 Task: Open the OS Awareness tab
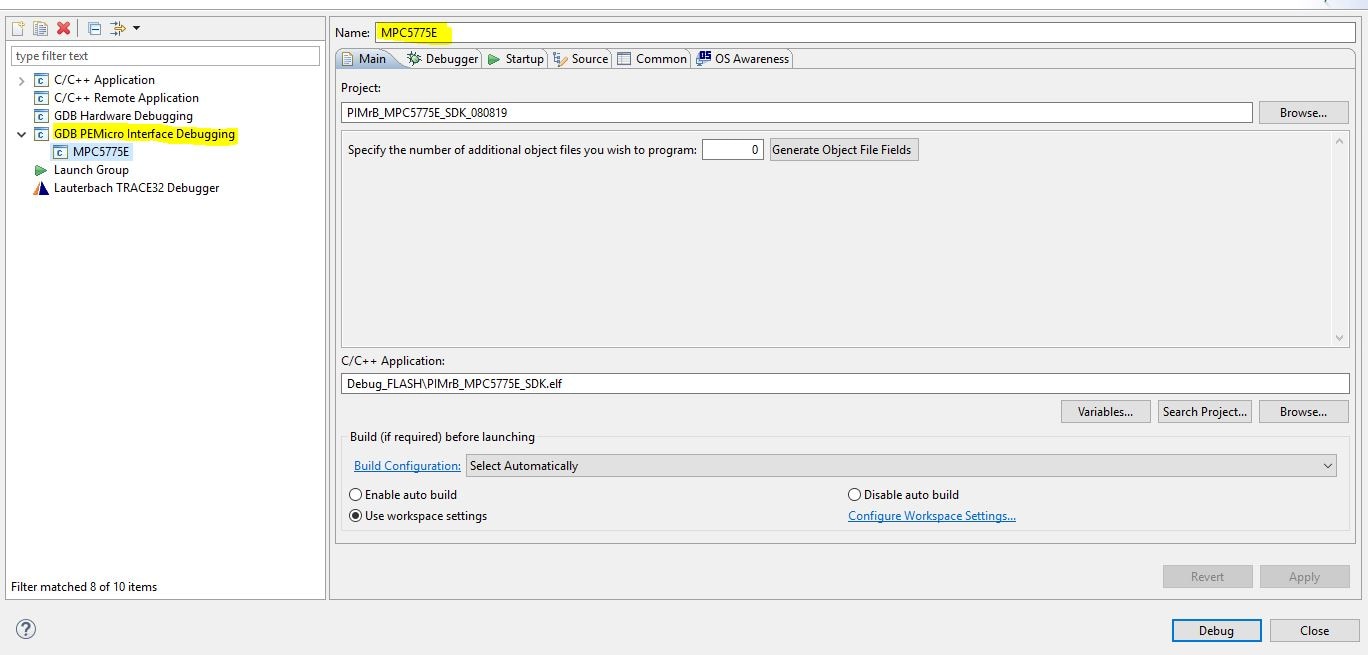[743, 59]
